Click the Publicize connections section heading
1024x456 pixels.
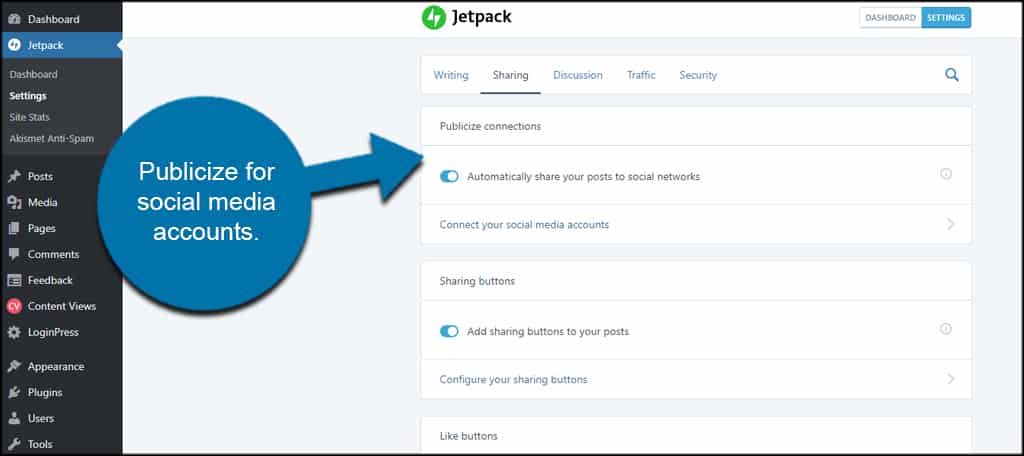[490, 126]
